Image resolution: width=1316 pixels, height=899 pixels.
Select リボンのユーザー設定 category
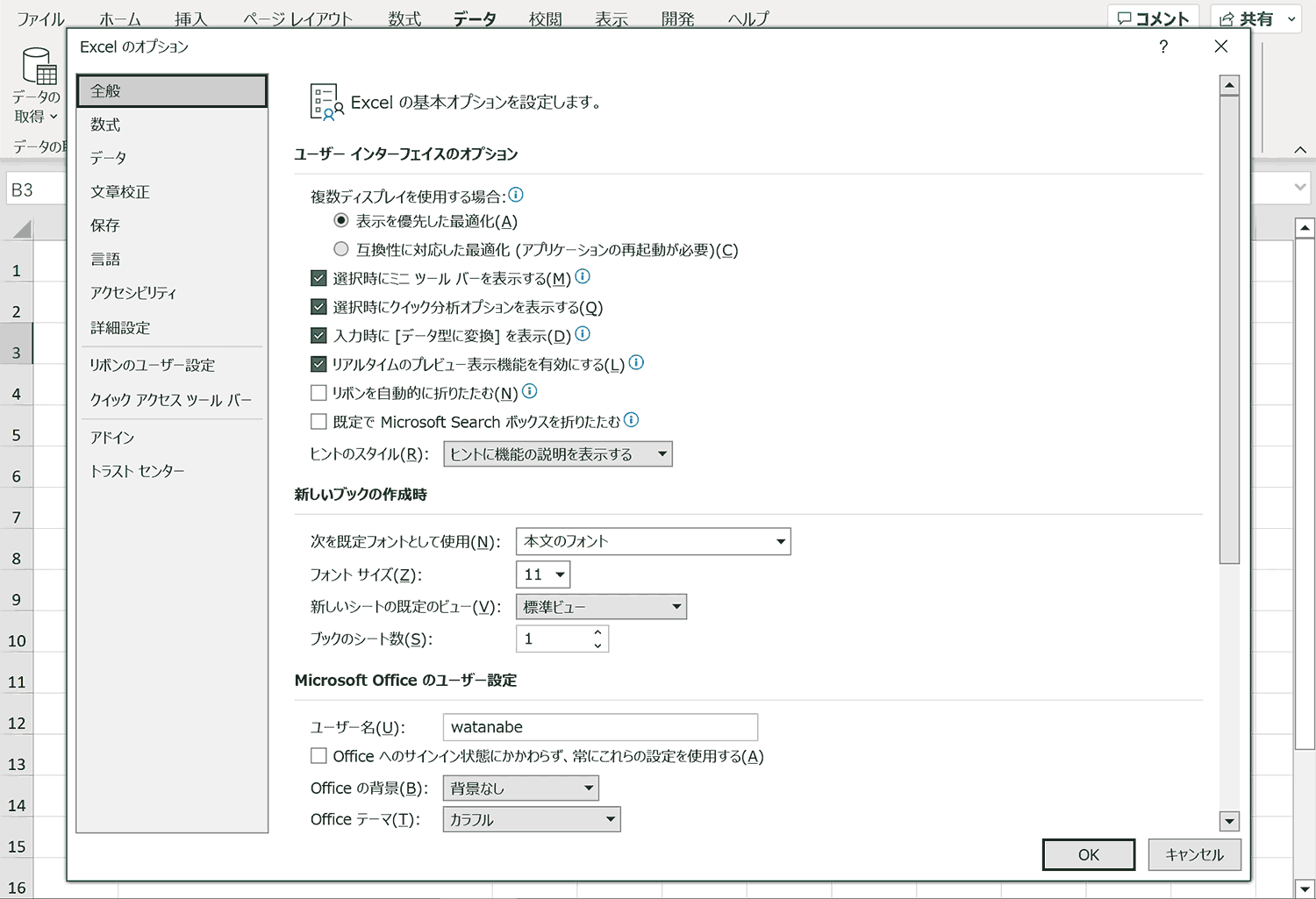click(172, 365)
